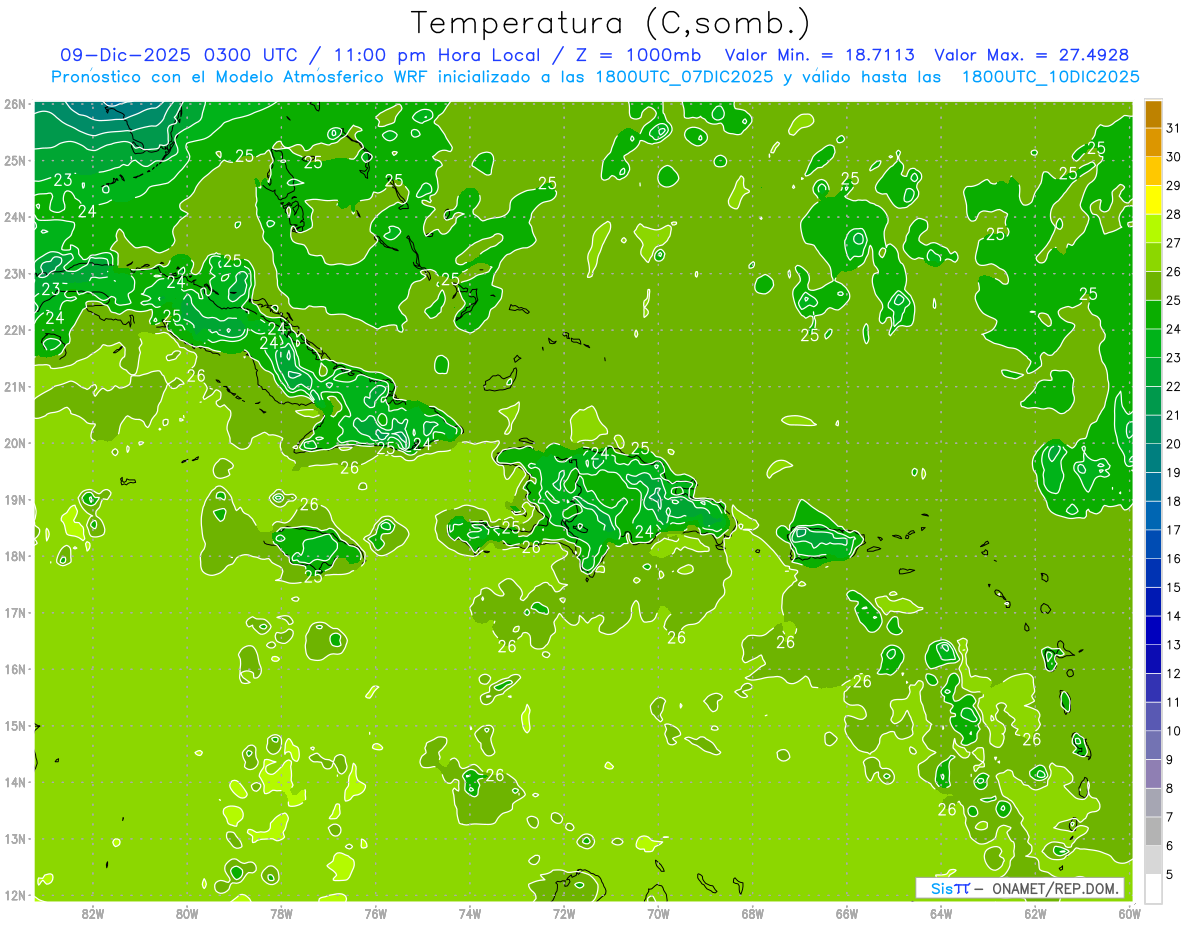Click the yellow swatch between 28 and 29
The width and height of the screenshot is (1200, 927).
click(x=1153, y=200)
